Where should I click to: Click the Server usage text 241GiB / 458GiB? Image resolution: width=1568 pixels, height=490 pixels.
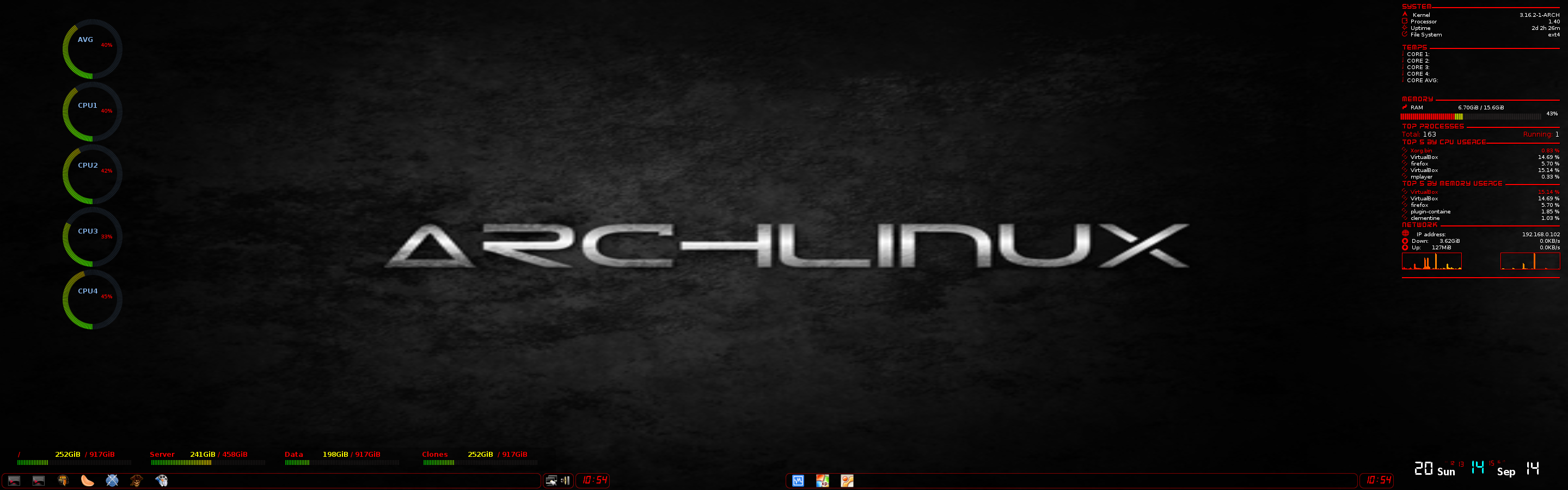click(x=218, y=454)
